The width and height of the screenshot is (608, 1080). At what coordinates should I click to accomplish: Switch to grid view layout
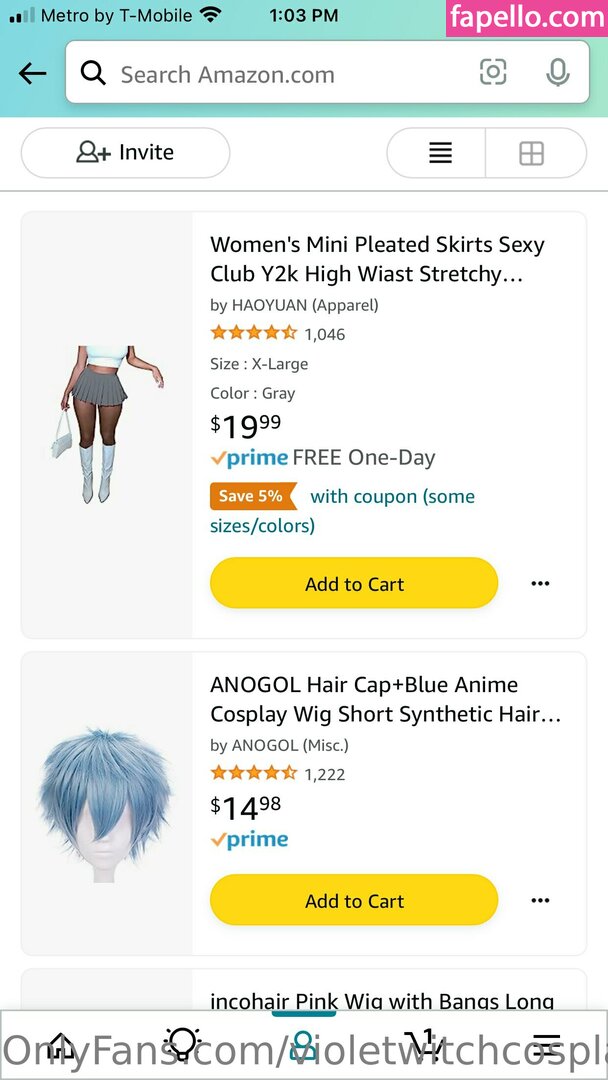532,153
